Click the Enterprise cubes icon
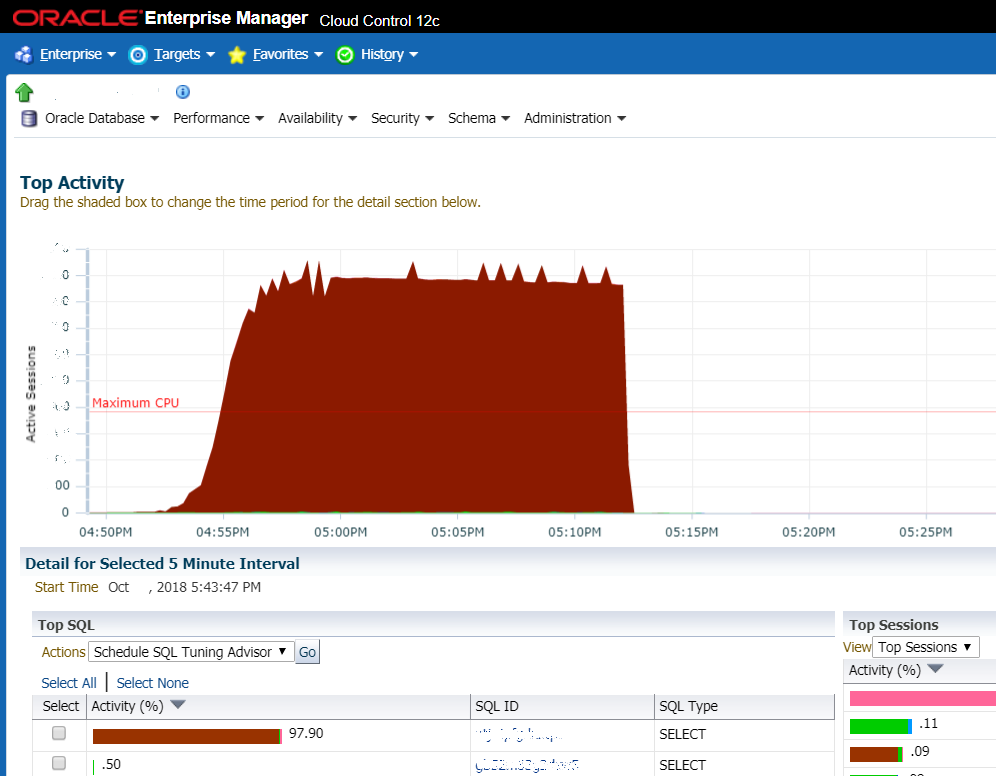The width and height of the screenshot is (996, 776). pos(24,55)
